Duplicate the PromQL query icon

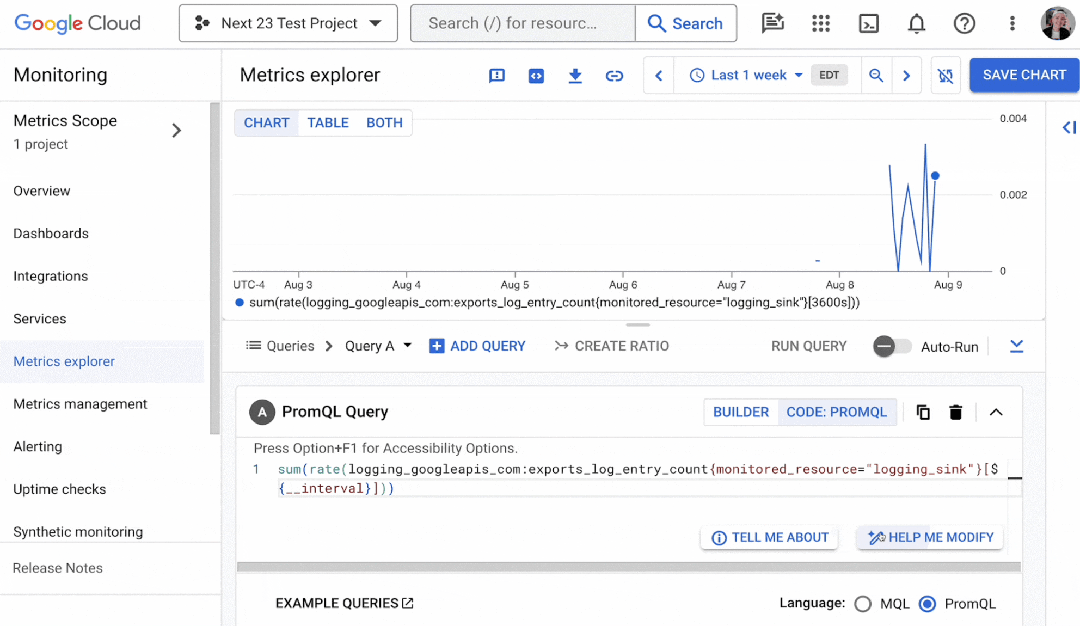coord(924,413)
